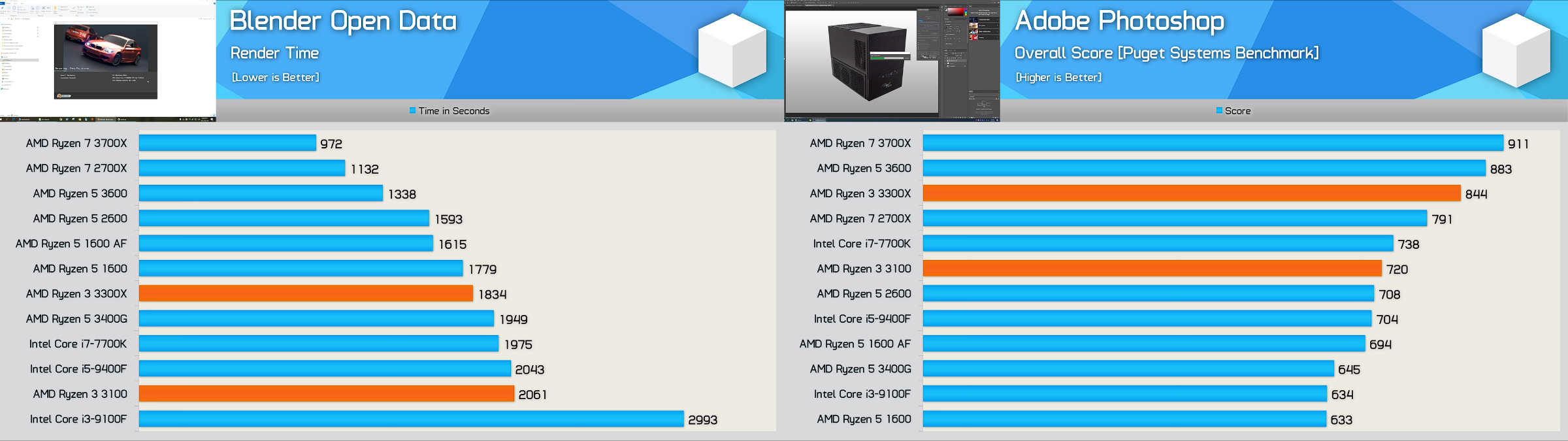This screenshot has height=441, width=1568.
Task: Click the 720 Photoshop score value
Action: 1397,269
